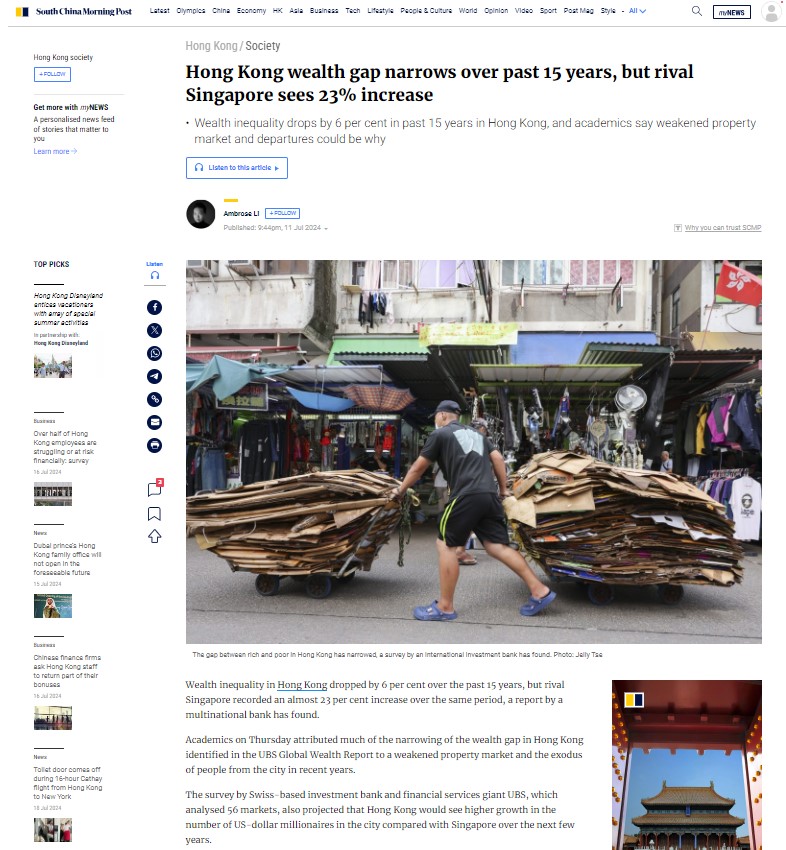This screenshot has height=850, width=786.
Task: Open the Lifestyle menu item
Action: pos(381,11)
